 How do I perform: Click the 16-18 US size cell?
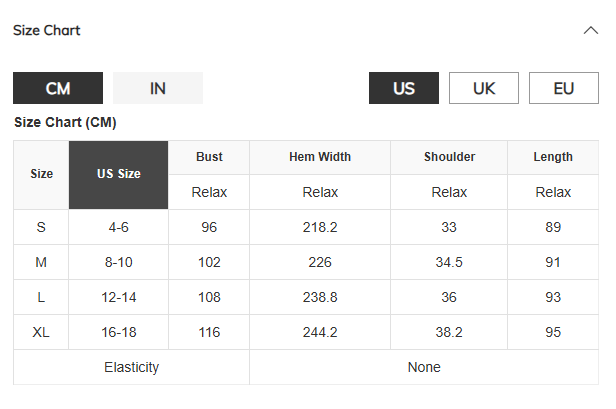coord(119,332)
